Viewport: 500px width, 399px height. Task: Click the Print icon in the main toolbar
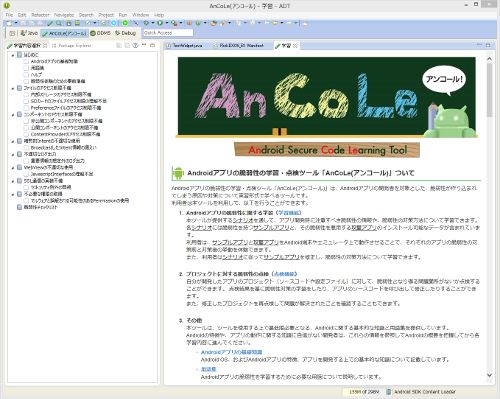point(40,23)
